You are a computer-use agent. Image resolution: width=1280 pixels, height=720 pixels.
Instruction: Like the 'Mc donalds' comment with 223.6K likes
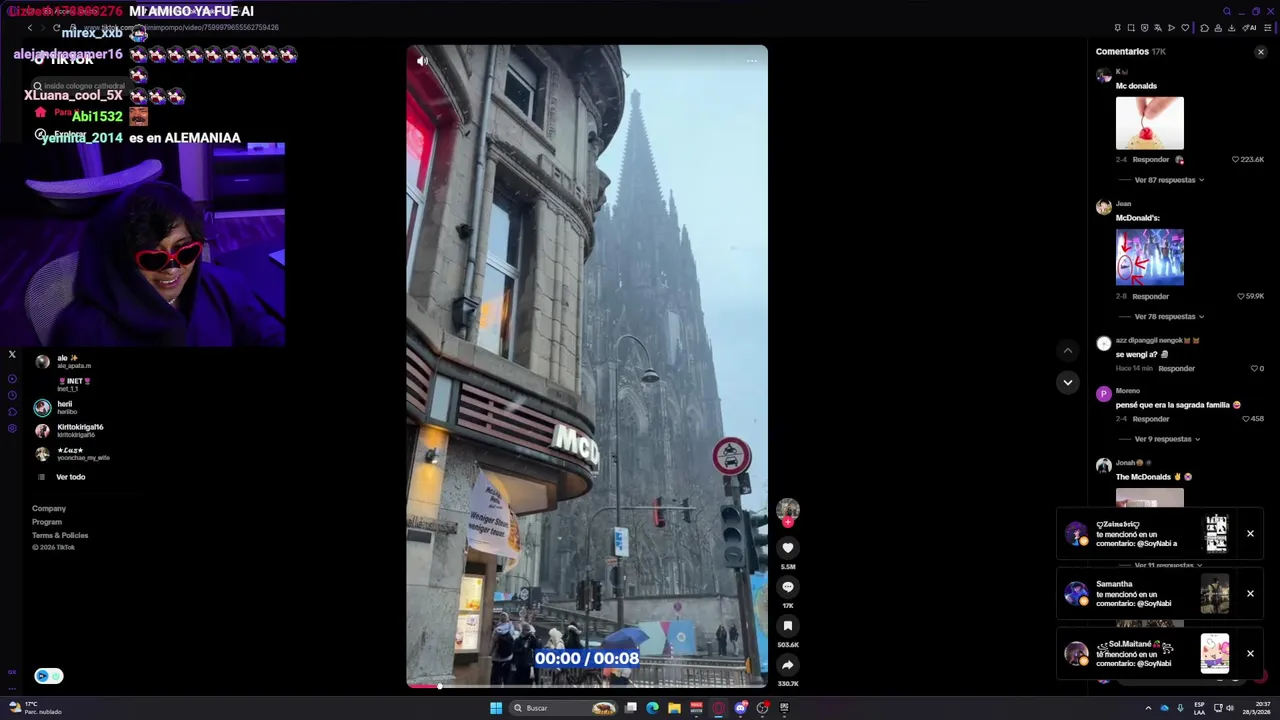[1236, 159]
